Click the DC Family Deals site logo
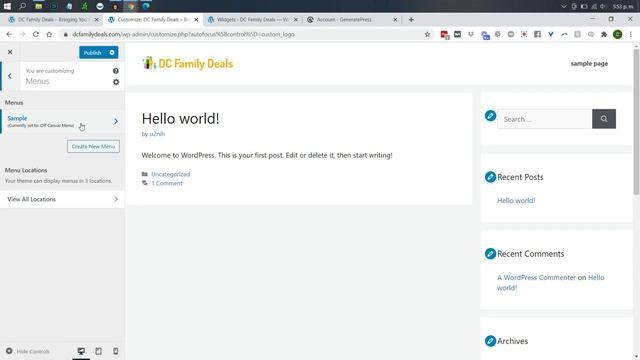The height and width of the screenshot is (360, 640). 188,63
